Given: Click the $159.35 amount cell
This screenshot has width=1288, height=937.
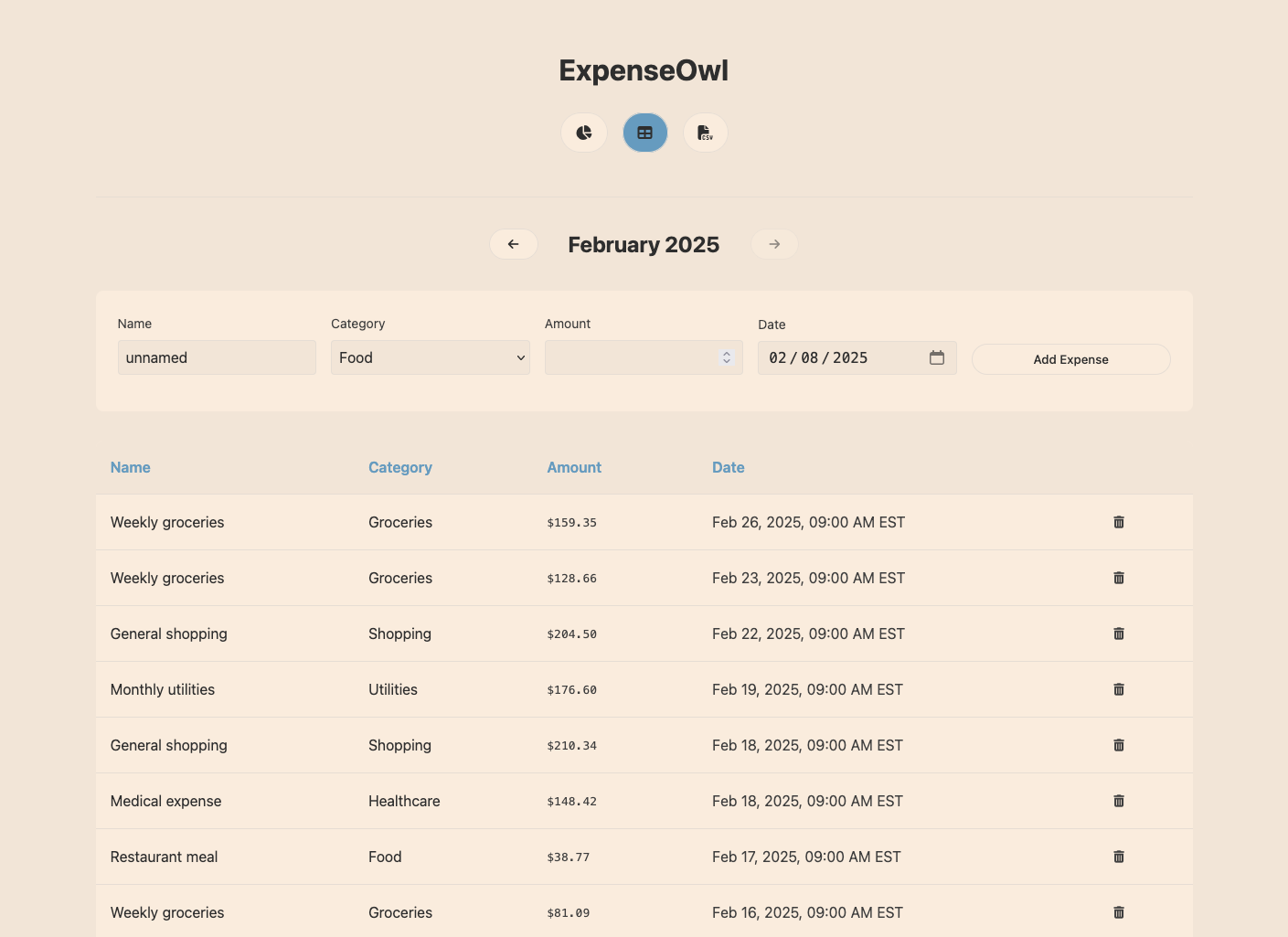Looking at the screenshot, I should click(572, 523).
